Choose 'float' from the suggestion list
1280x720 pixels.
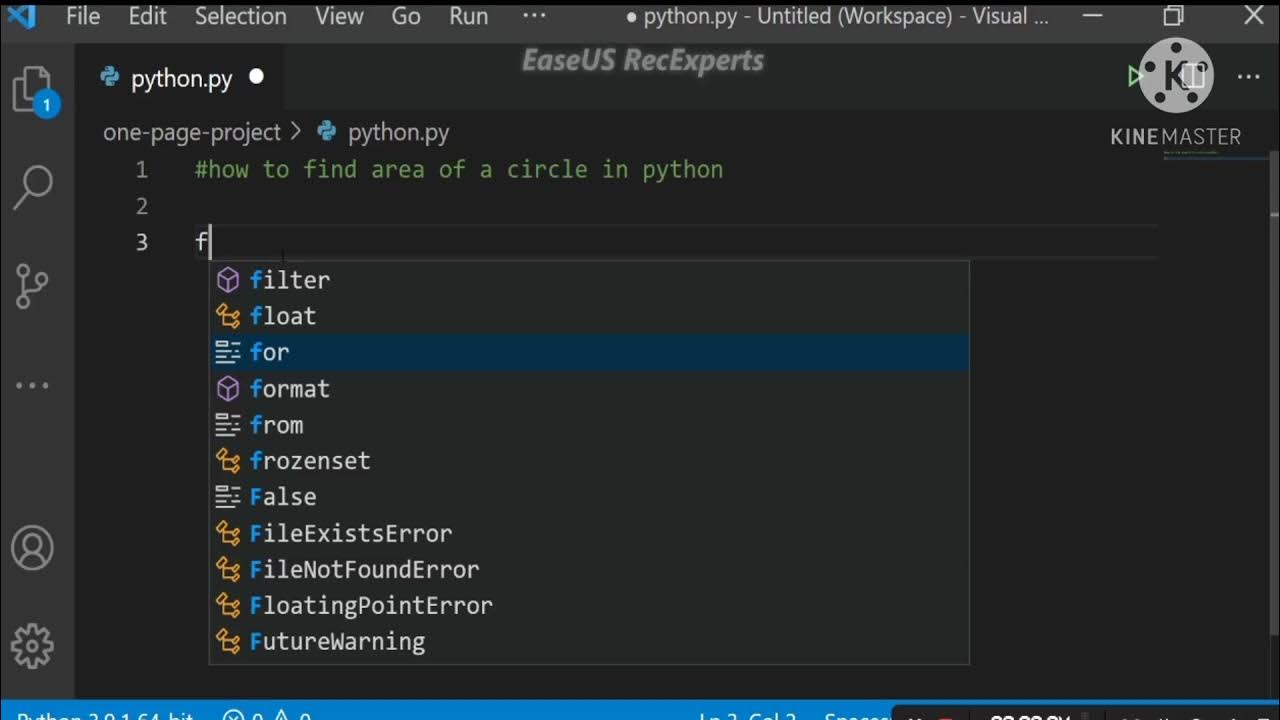coord(283,316)
